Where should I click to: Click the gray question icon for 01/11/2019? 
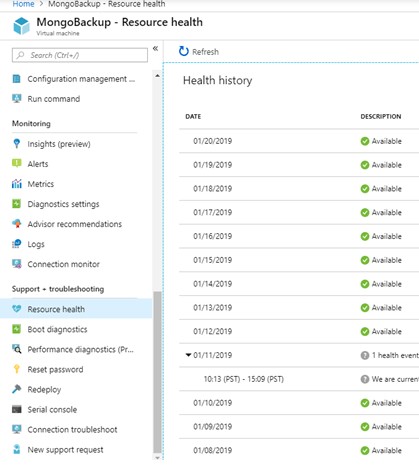pos(365,355)
